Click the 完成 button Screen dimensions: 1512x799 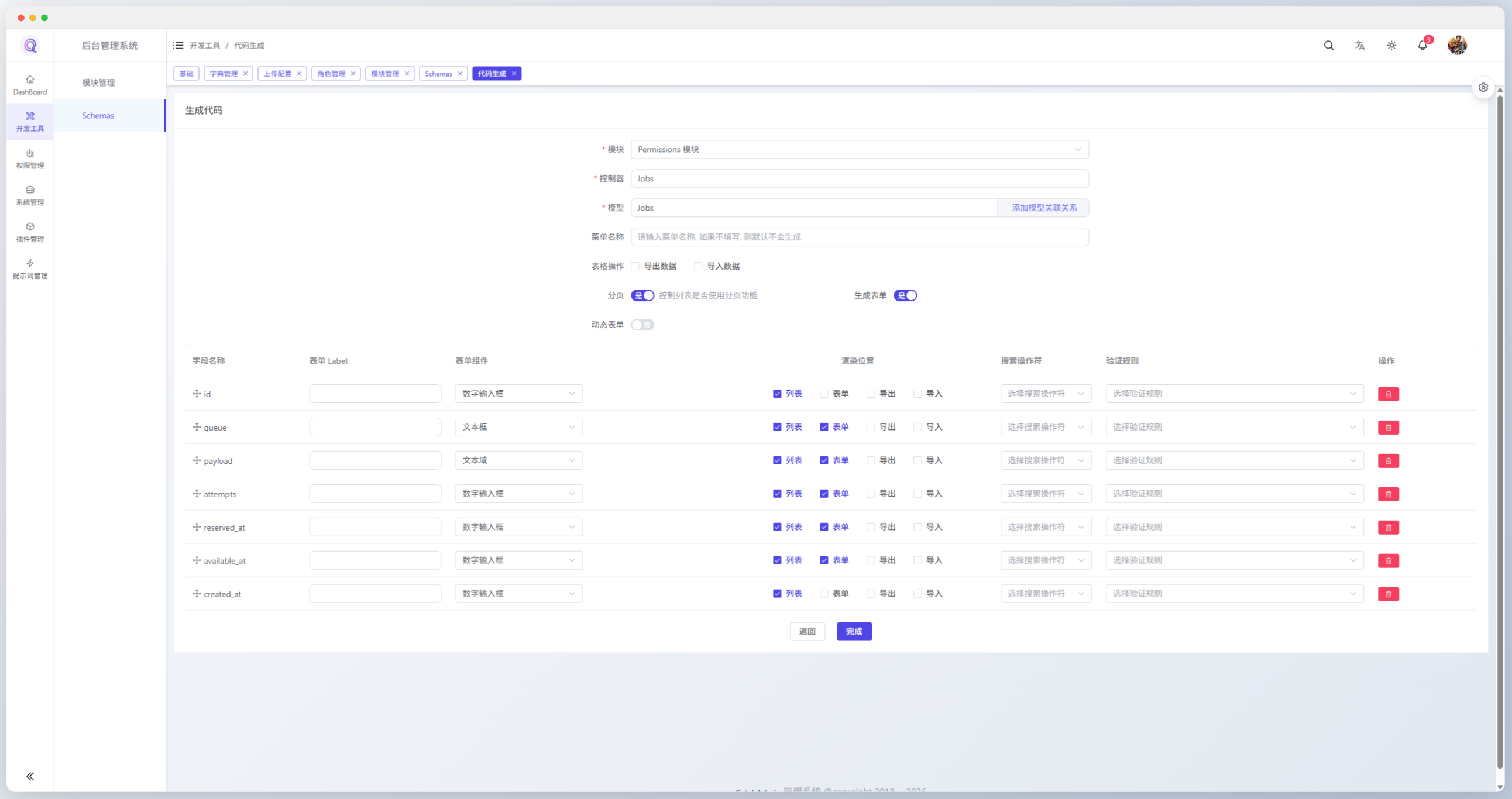point(854,631)
